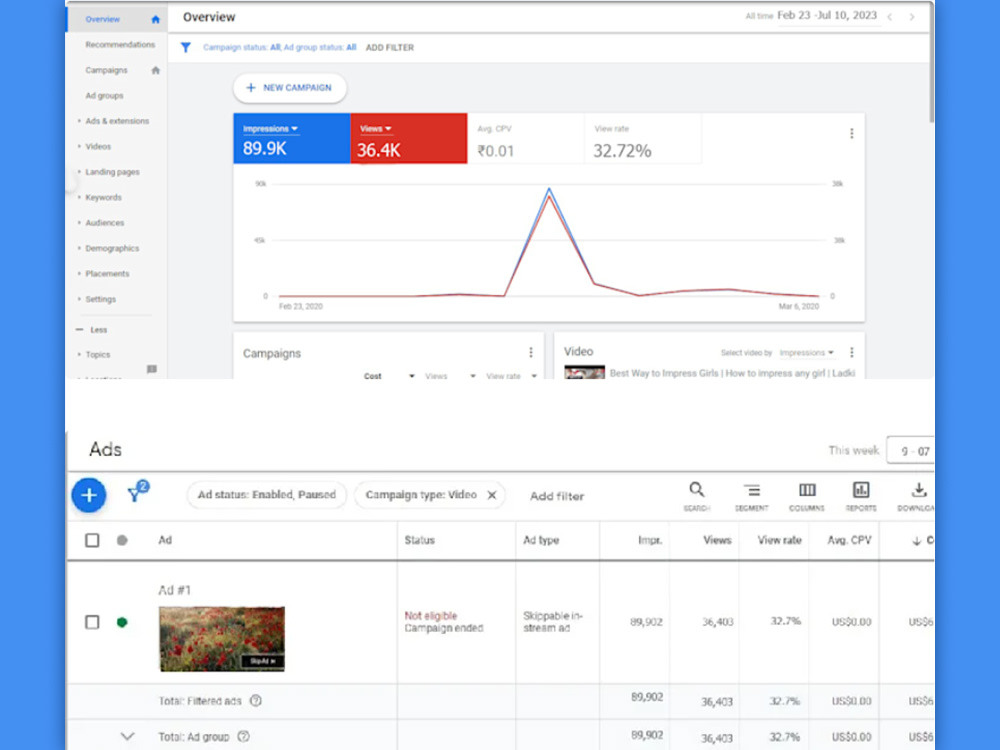Open Audiences in the sidebar
Viewport: 1000px width, 750px height.
pyautogui.click(x=105, y=223)
